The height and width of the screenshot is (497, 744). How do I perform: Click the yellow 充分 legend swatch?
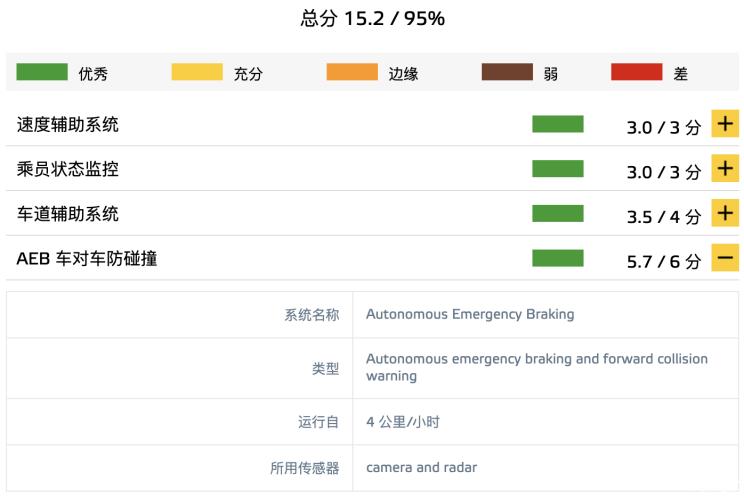point(197,72)
